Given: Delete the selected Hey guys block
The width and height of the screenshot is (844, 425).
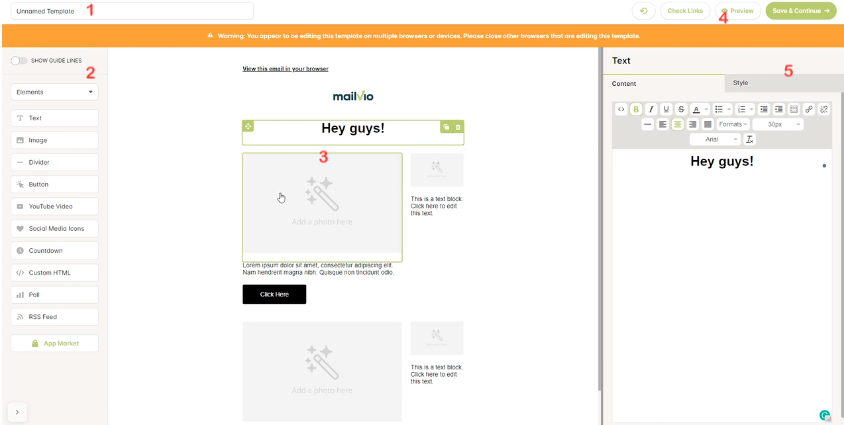Looking at the screenshot, I should tap(458, 127).
